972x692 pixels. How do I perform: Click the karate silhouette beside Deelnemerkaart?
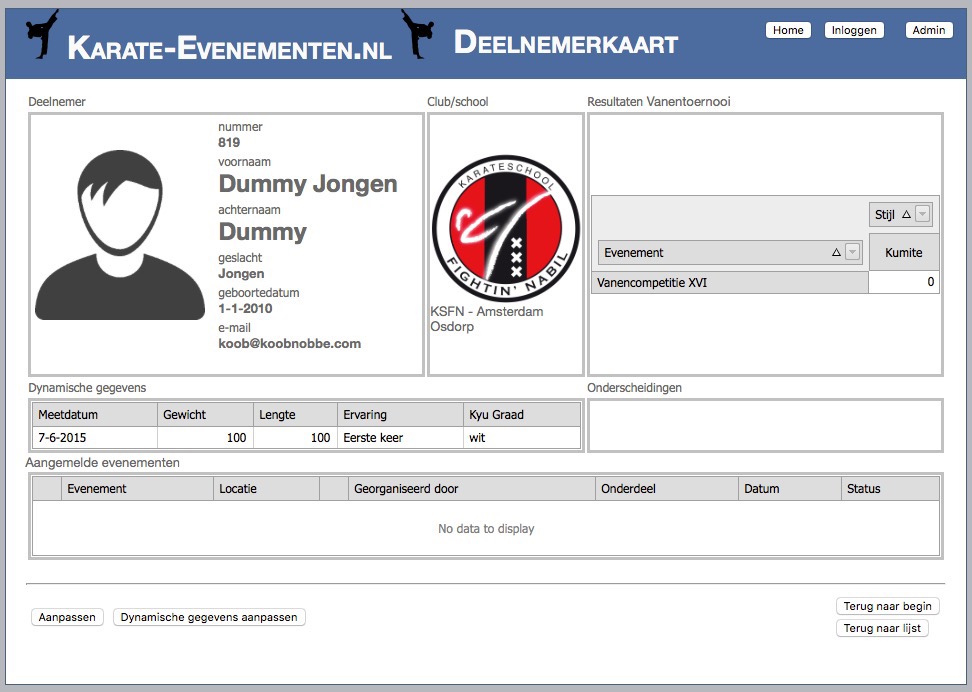click(420, 38)
